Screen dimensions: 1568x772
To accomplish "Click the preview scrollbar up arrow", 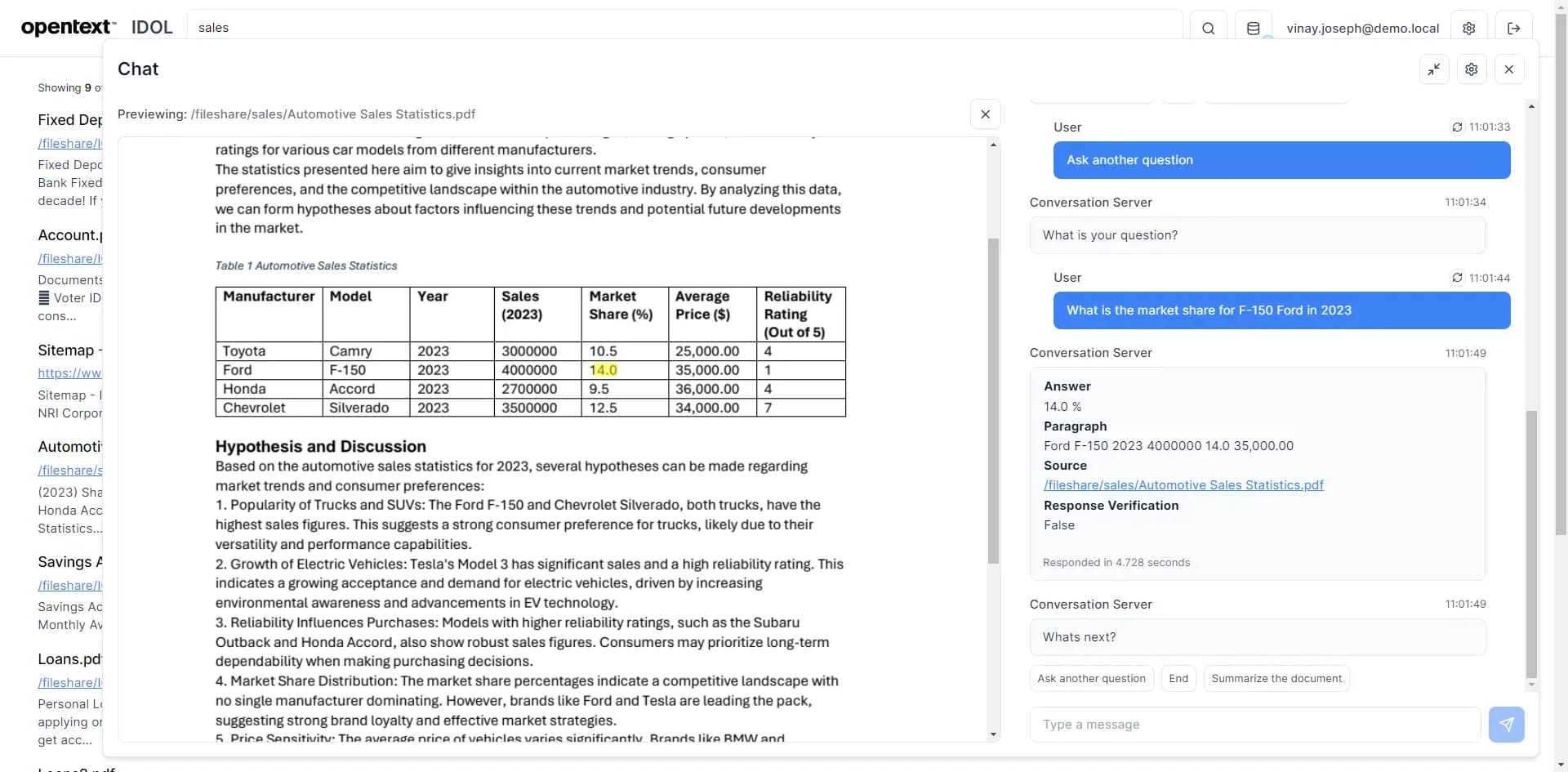I will [x=993, y=145].
